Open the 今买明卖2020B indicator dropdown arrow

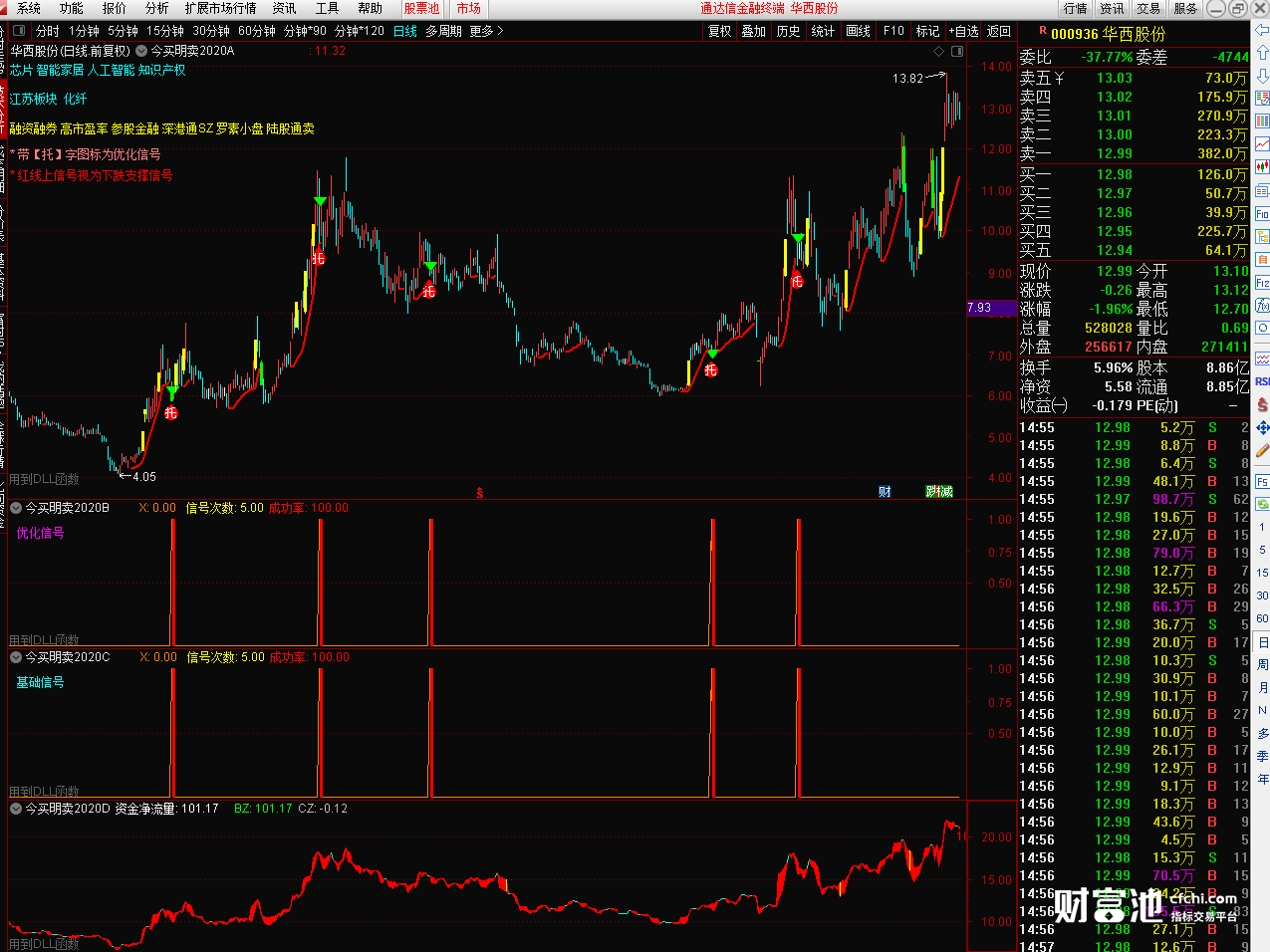tap(16, 508)
